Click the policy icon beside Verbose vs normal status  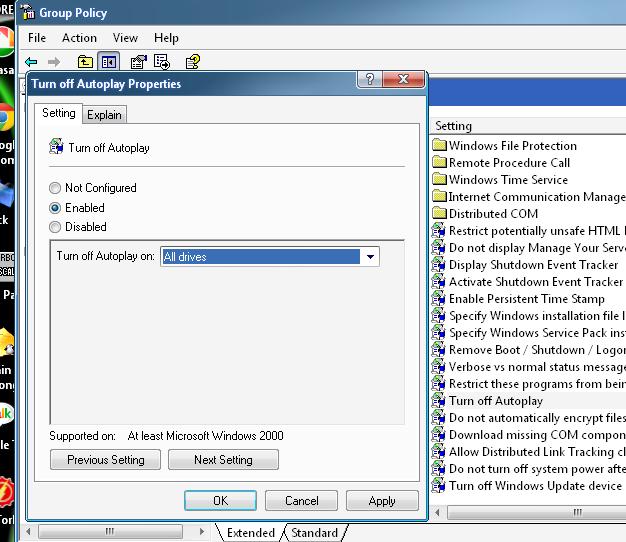click(438, 366)
